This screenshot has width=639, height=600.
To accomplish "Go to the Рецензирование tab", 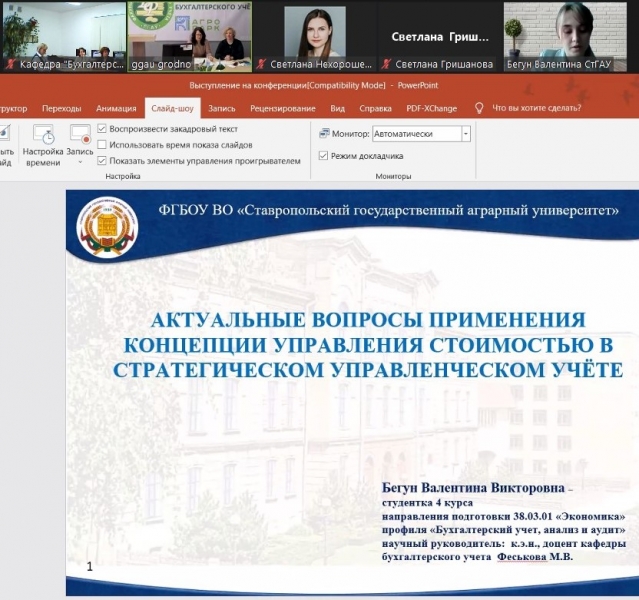I will [x=283, y=108].
